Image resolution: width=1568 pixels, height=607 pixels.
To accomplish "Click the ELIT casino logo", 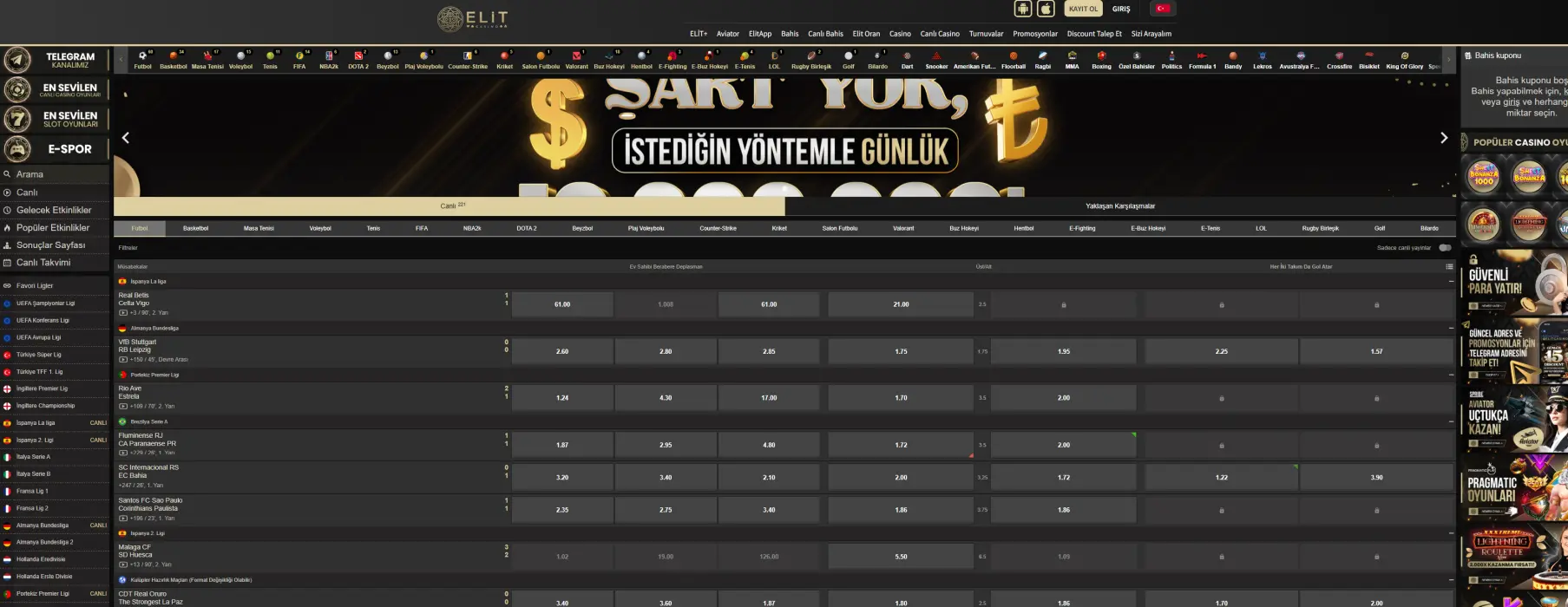I will 473,18.
